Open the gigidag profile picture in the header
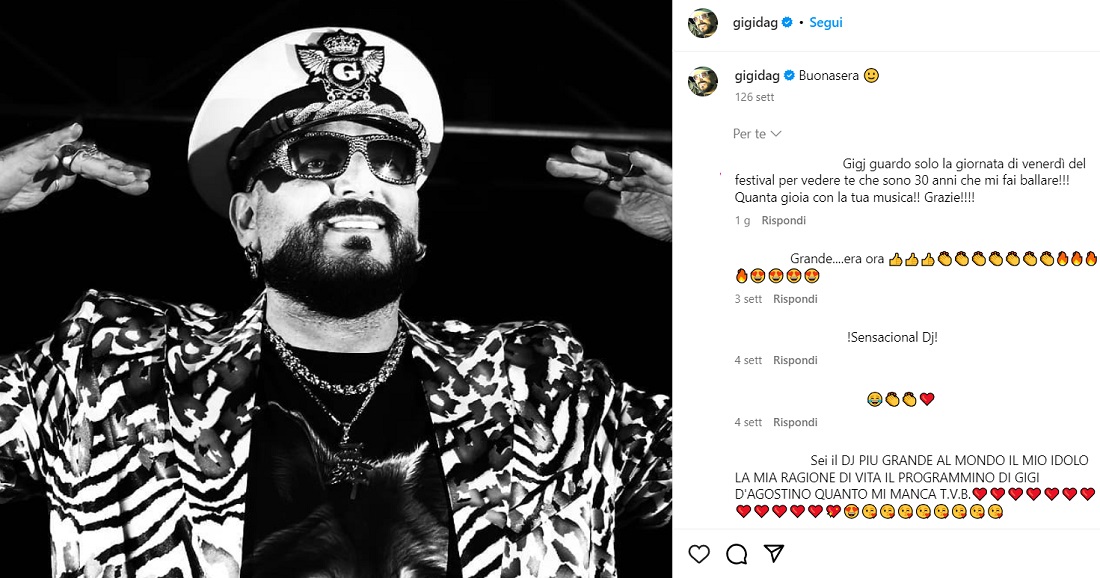This screenshot has width=1100, height=578. click(x=703, y=23)
